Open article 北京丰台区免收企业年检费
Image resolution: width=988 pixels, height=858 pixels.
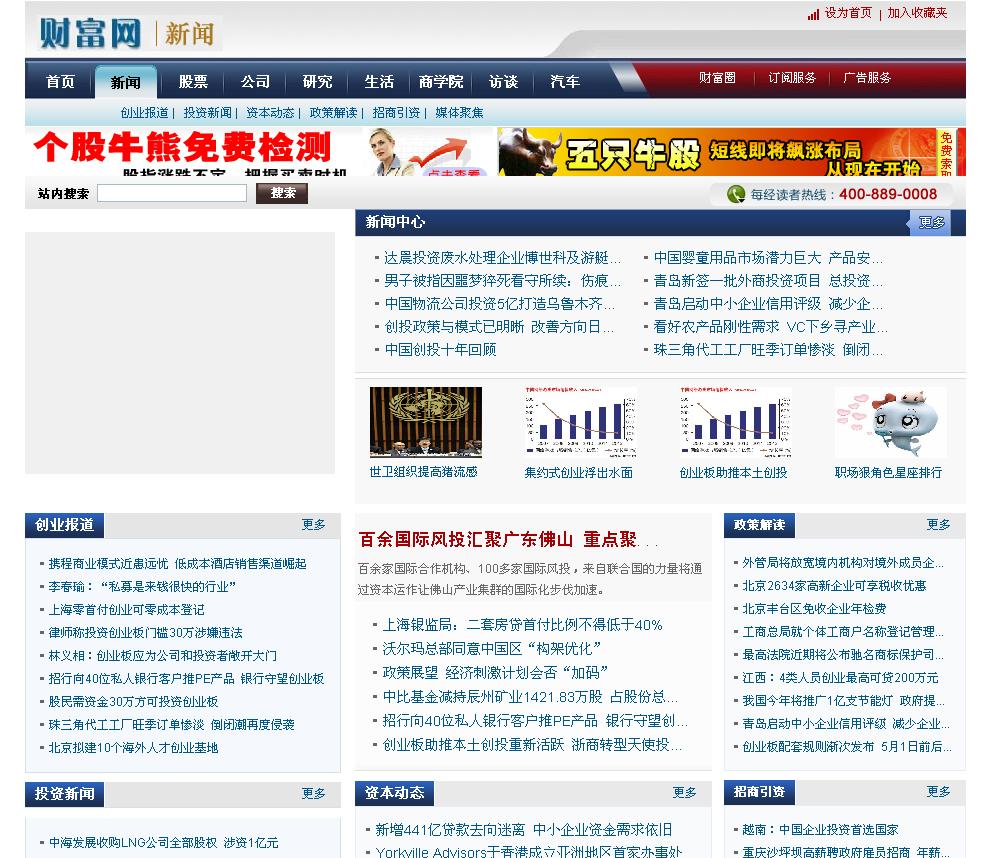click(x=814, y=609)
